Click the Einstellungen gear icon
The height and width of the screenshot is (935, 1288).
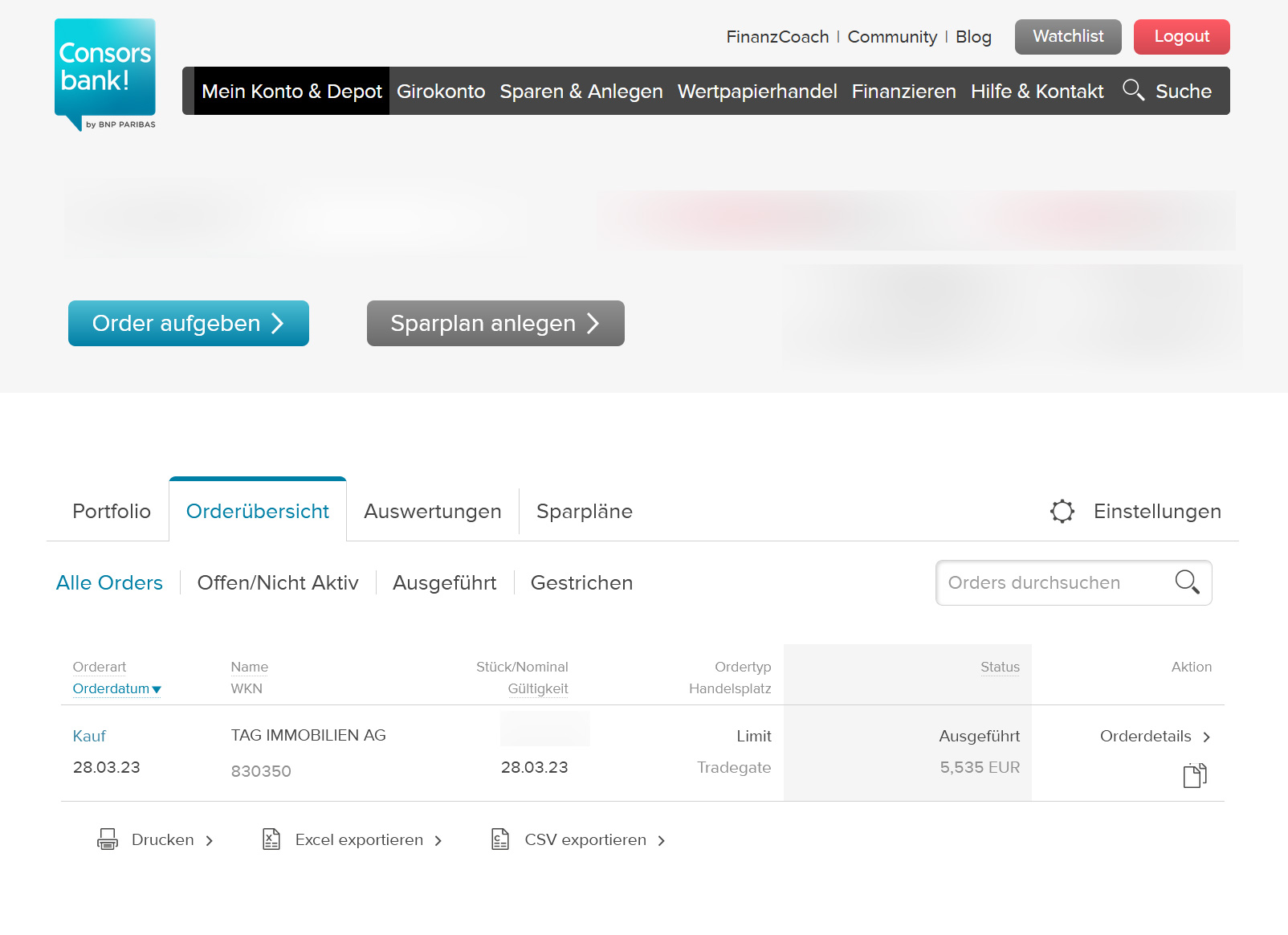coord(1062,512)
